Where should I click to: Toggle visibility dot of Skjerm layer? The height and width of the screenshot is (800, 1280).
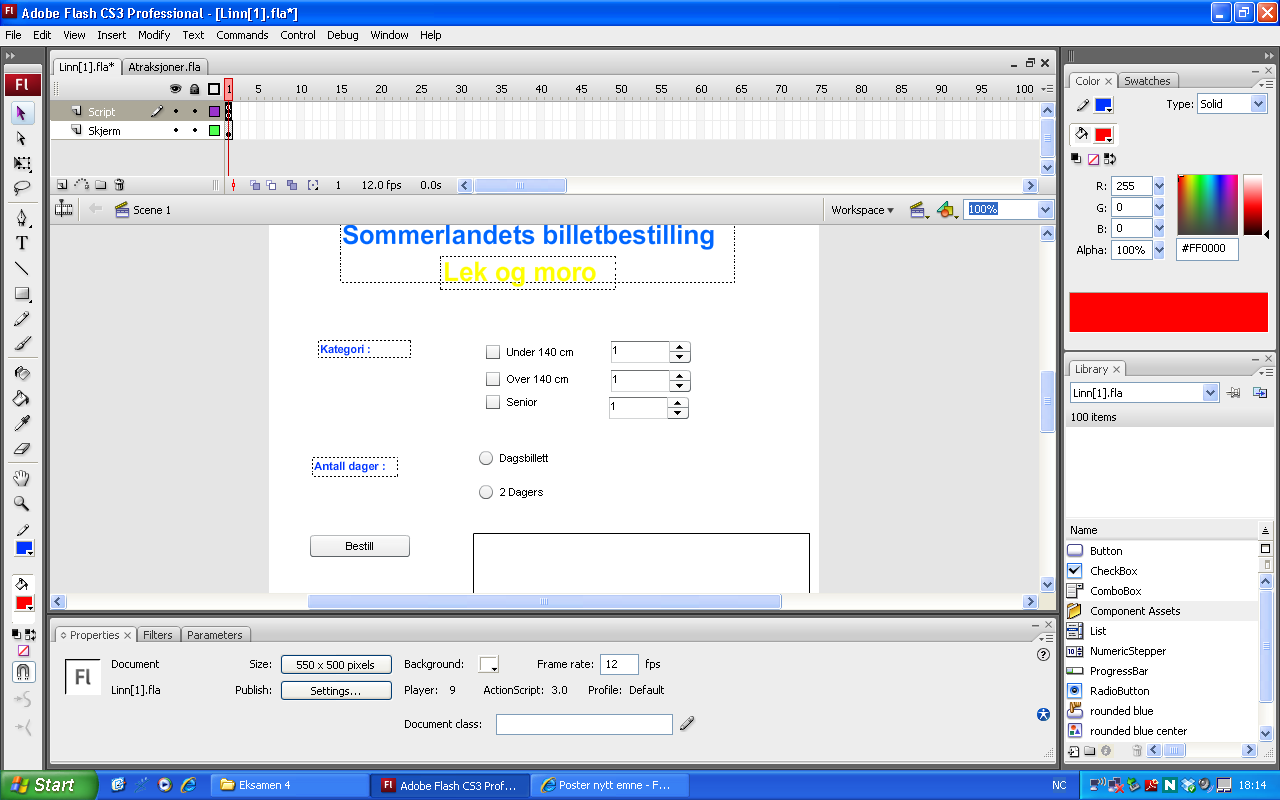coord(176,130)
